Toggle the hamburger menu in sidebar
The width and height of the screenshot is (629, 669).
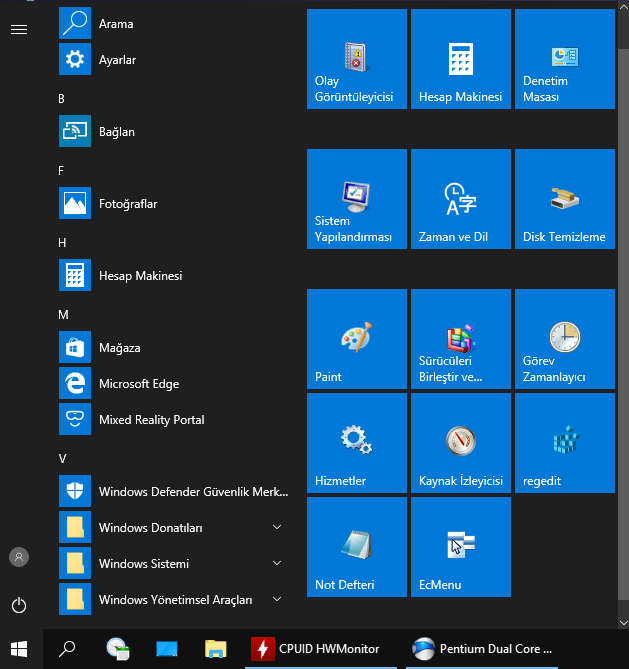pyautogui.click(x=19, y=29)
